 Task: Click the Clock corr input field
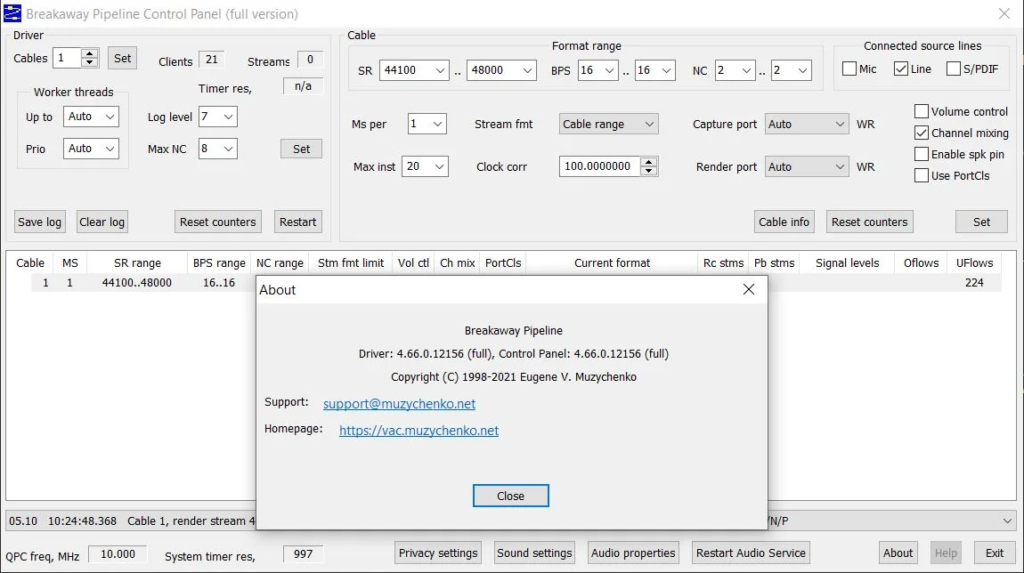coord(600,167)
